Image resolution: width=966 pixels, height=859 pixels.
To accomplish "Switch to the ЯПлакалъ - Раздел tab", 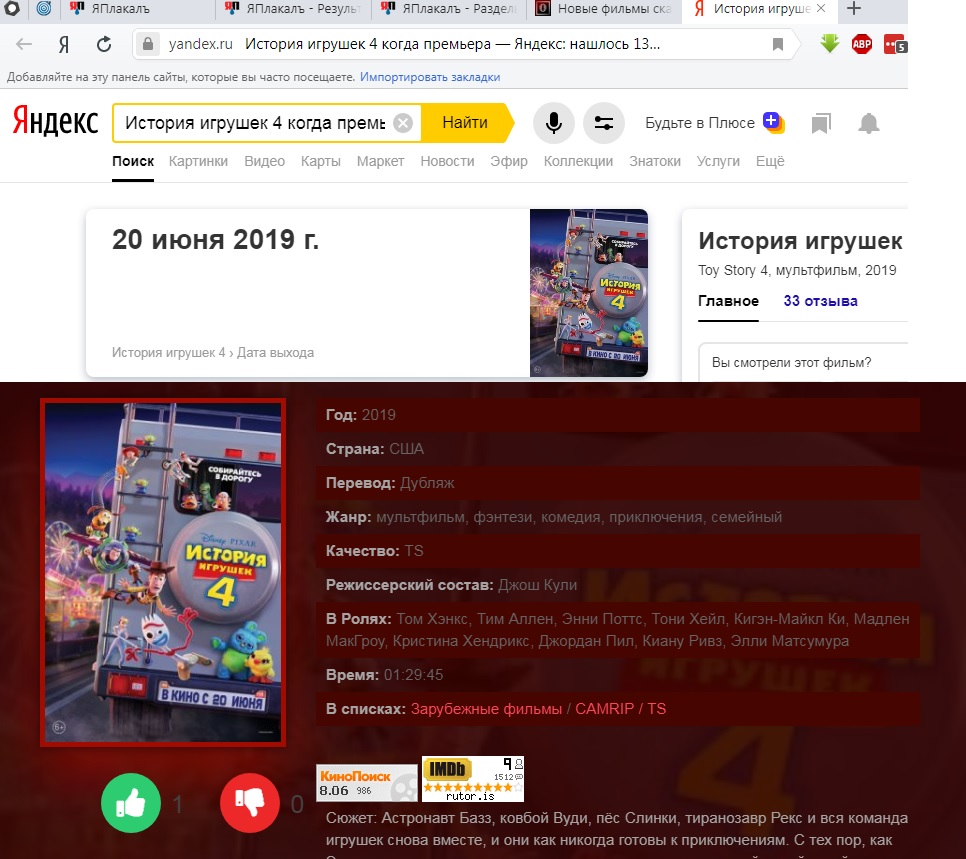I will click(450, 9).
